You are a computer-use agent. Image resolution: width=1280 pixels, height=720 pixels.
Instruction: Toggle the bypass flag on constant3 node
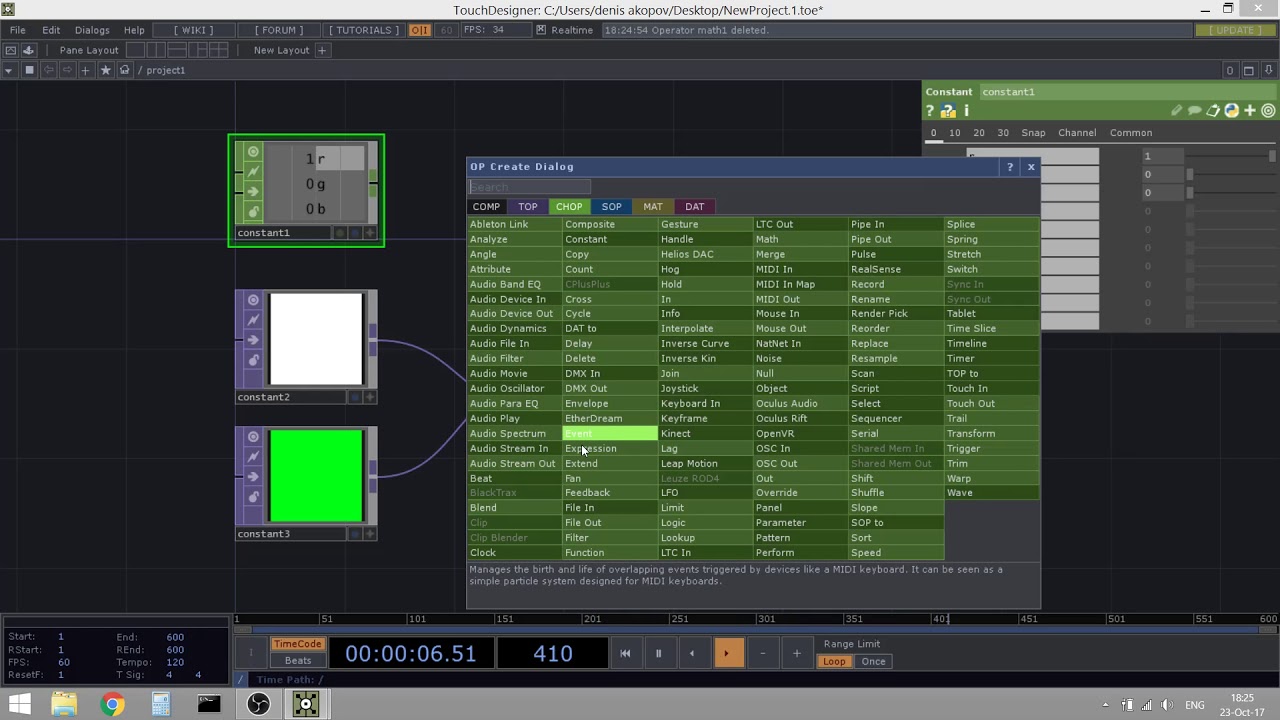click(x=253, y=477)
